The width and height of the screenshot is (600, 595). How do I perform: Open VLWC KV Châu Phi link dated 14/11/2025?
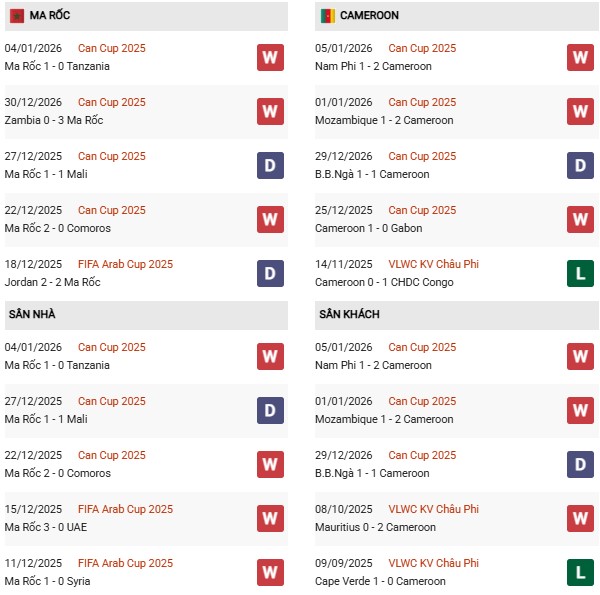pos(433,264)
